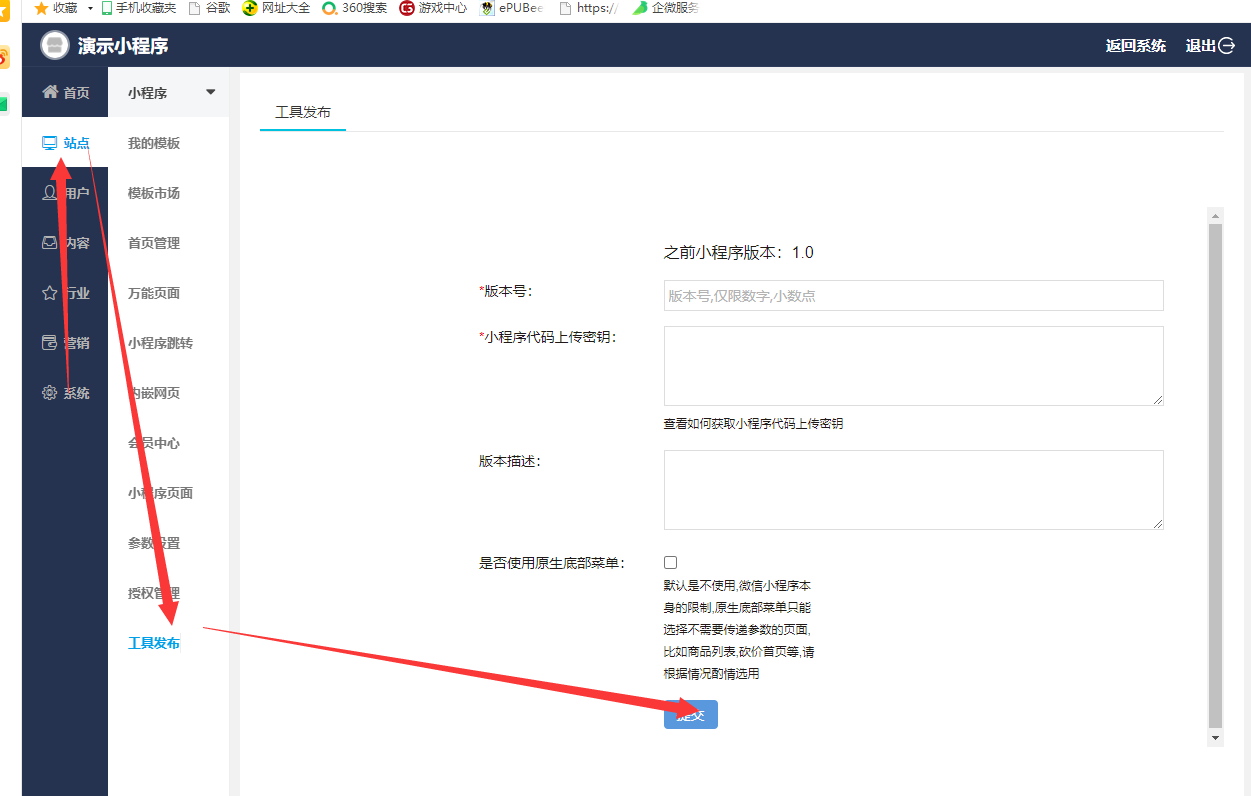Enable the 是否使用原生底部菜单 checkbox
The image size is (1251, 796).
pos(671,563)
